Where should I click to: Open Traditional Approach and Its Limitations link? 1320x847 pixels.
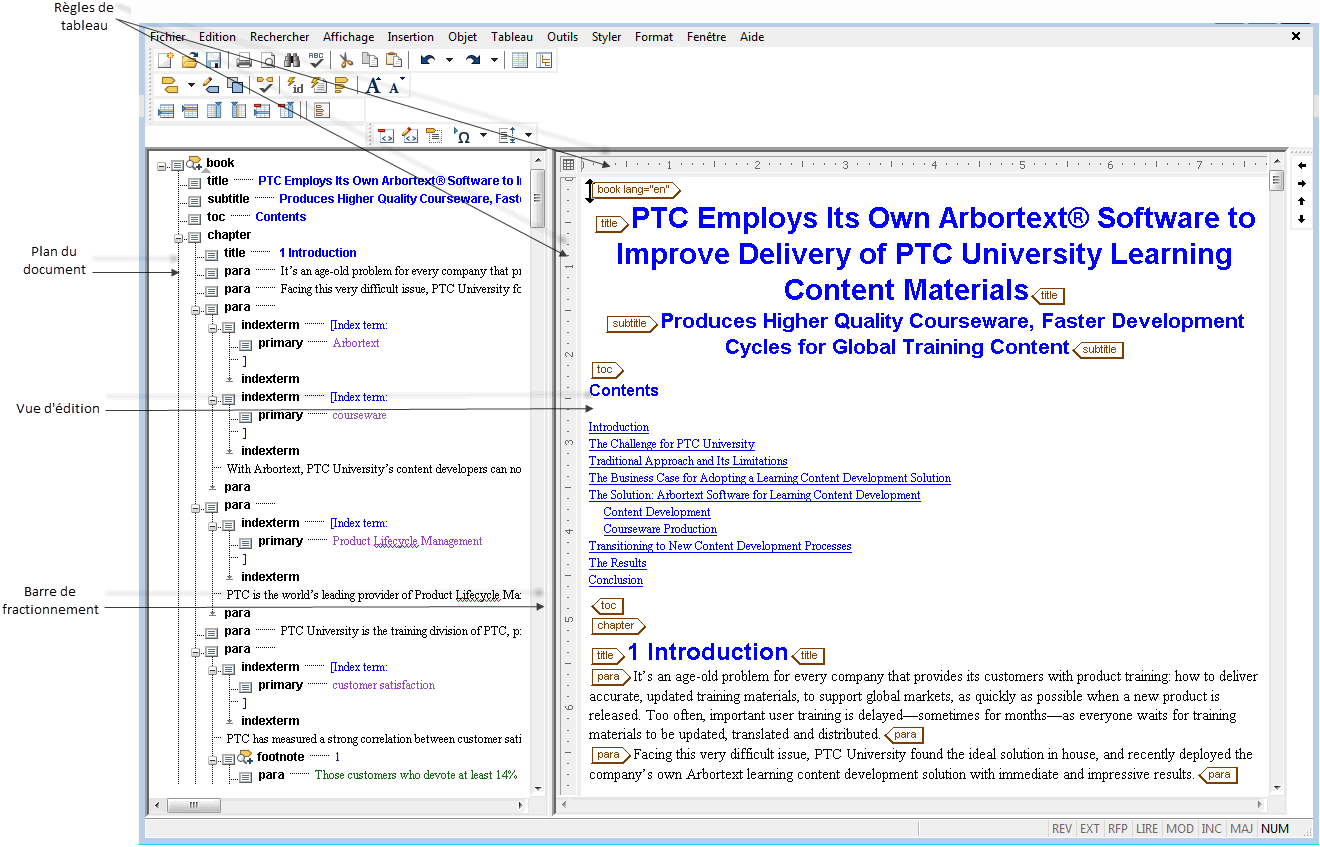coord(688,461)
